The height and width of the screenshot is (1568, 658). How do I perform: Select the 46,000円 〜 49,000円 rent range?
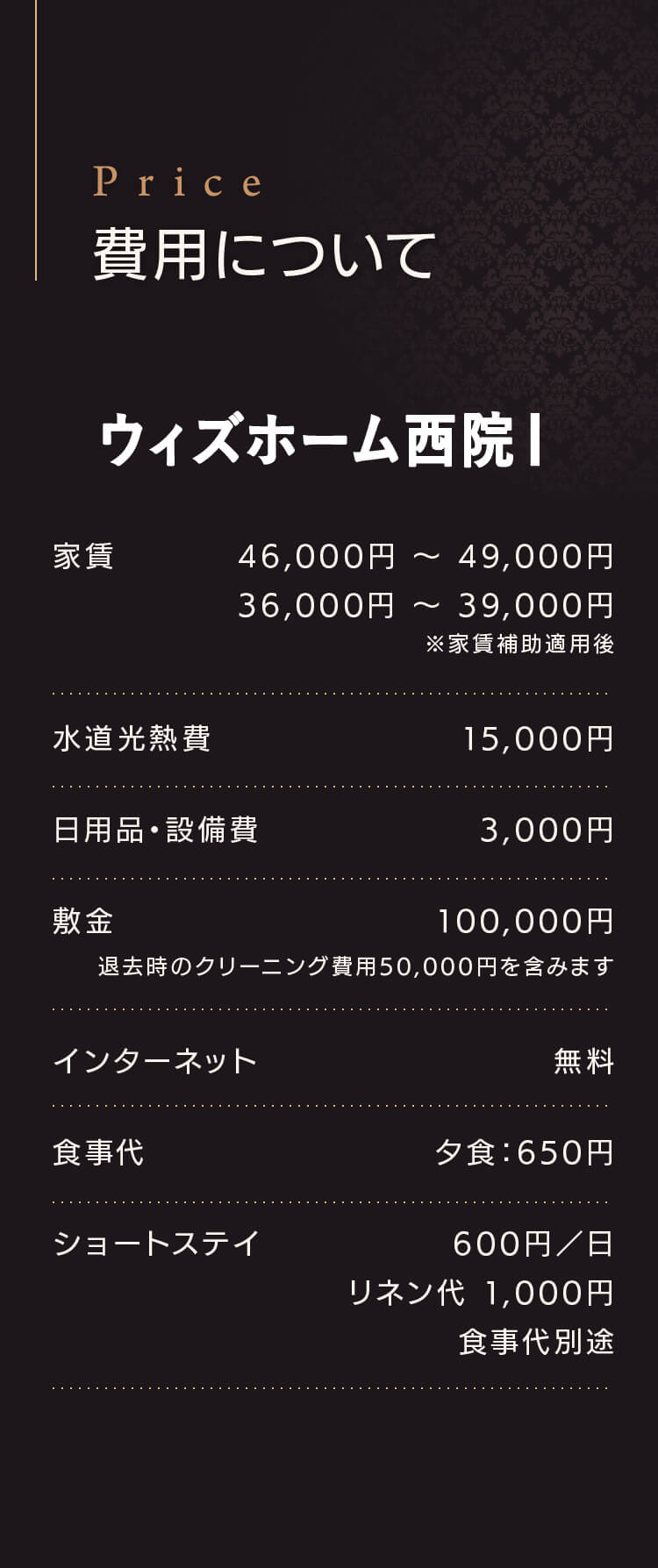pos(426,557)
